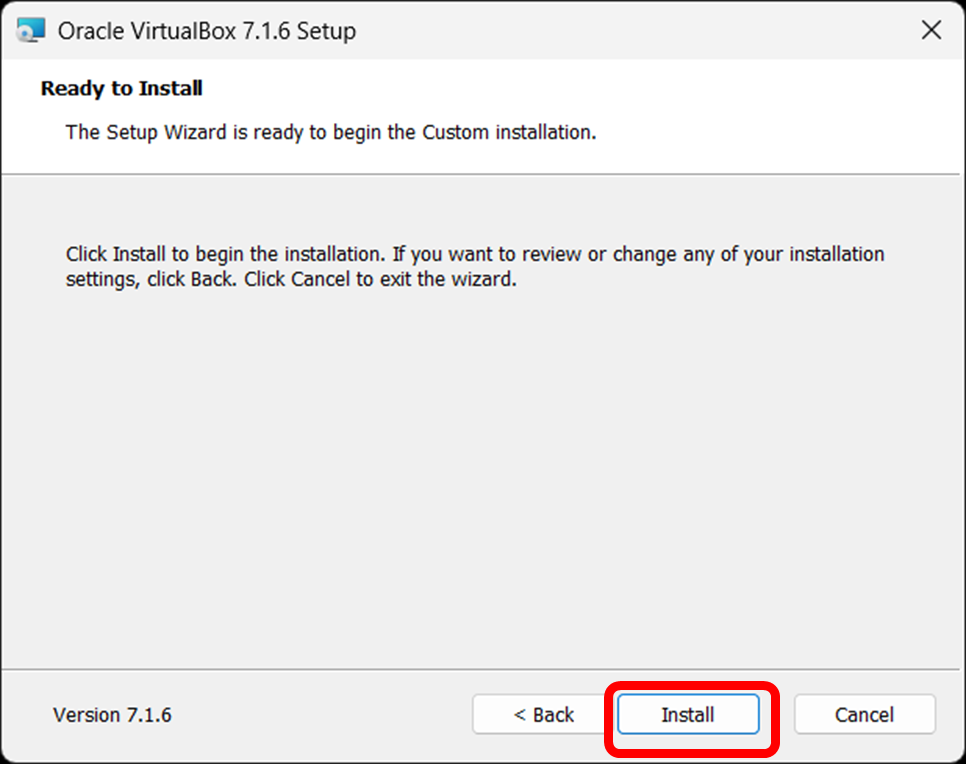
Task: Close the VirtualBox Setup window
Action: [931, 30]
